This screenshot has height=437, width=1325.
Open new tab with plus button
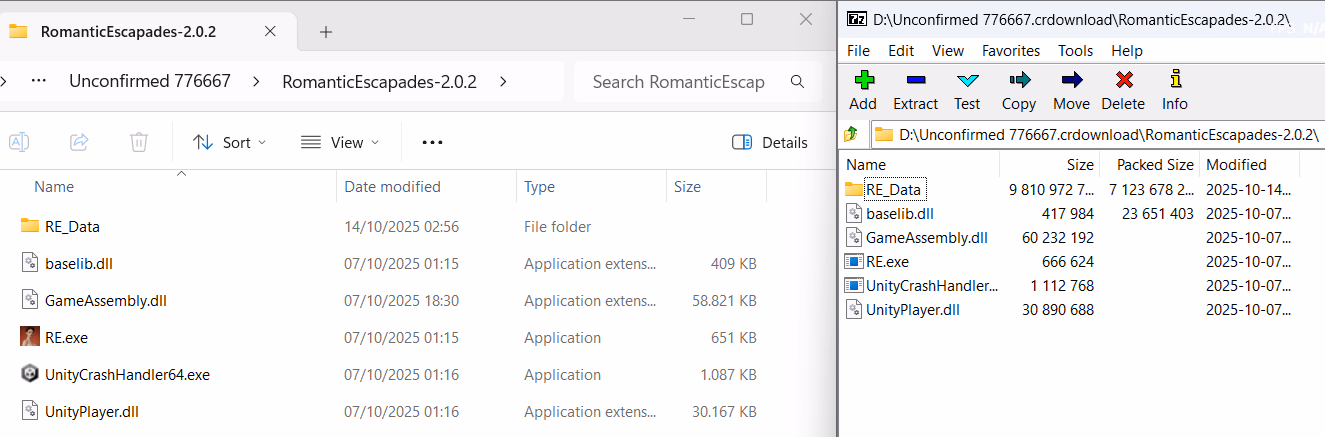click(x=325, y=31)
